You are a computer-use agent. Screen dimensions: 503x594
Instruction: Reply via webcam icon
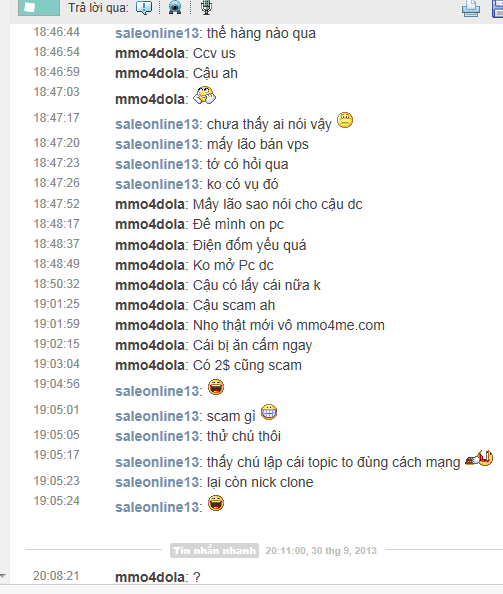click(175, 7)
